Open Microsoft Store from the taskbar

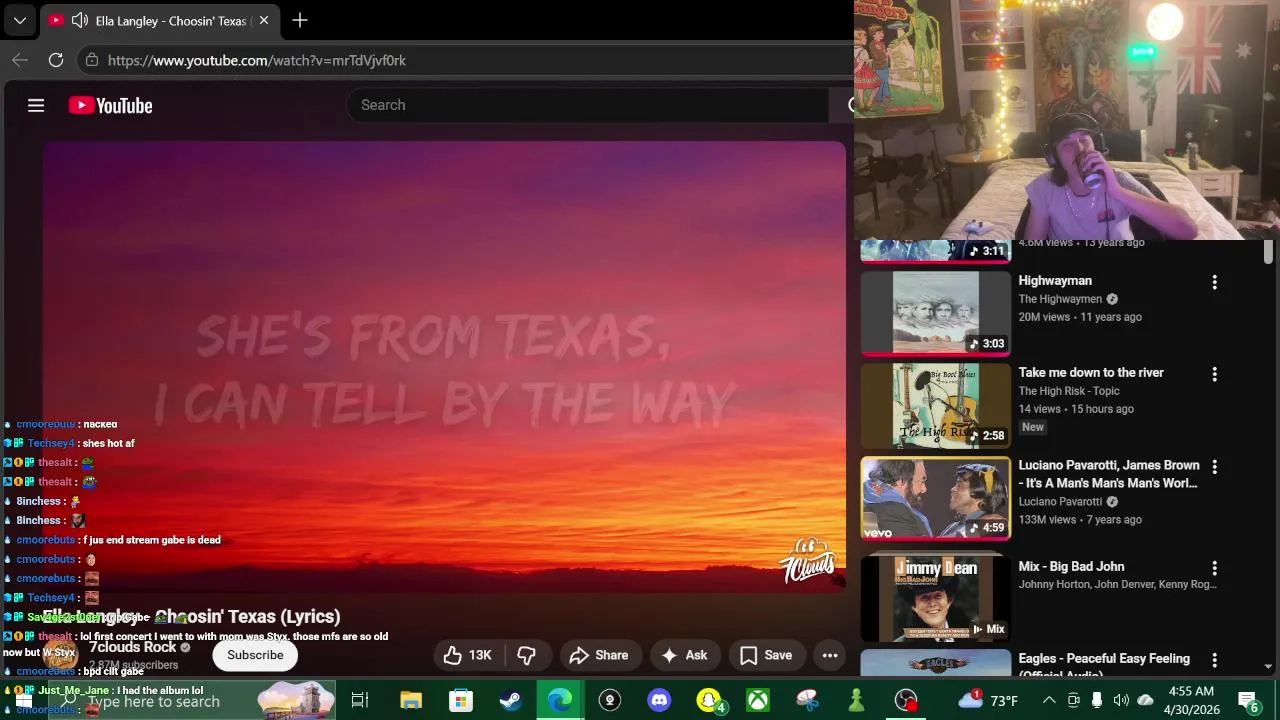click(x=460, y=700)
